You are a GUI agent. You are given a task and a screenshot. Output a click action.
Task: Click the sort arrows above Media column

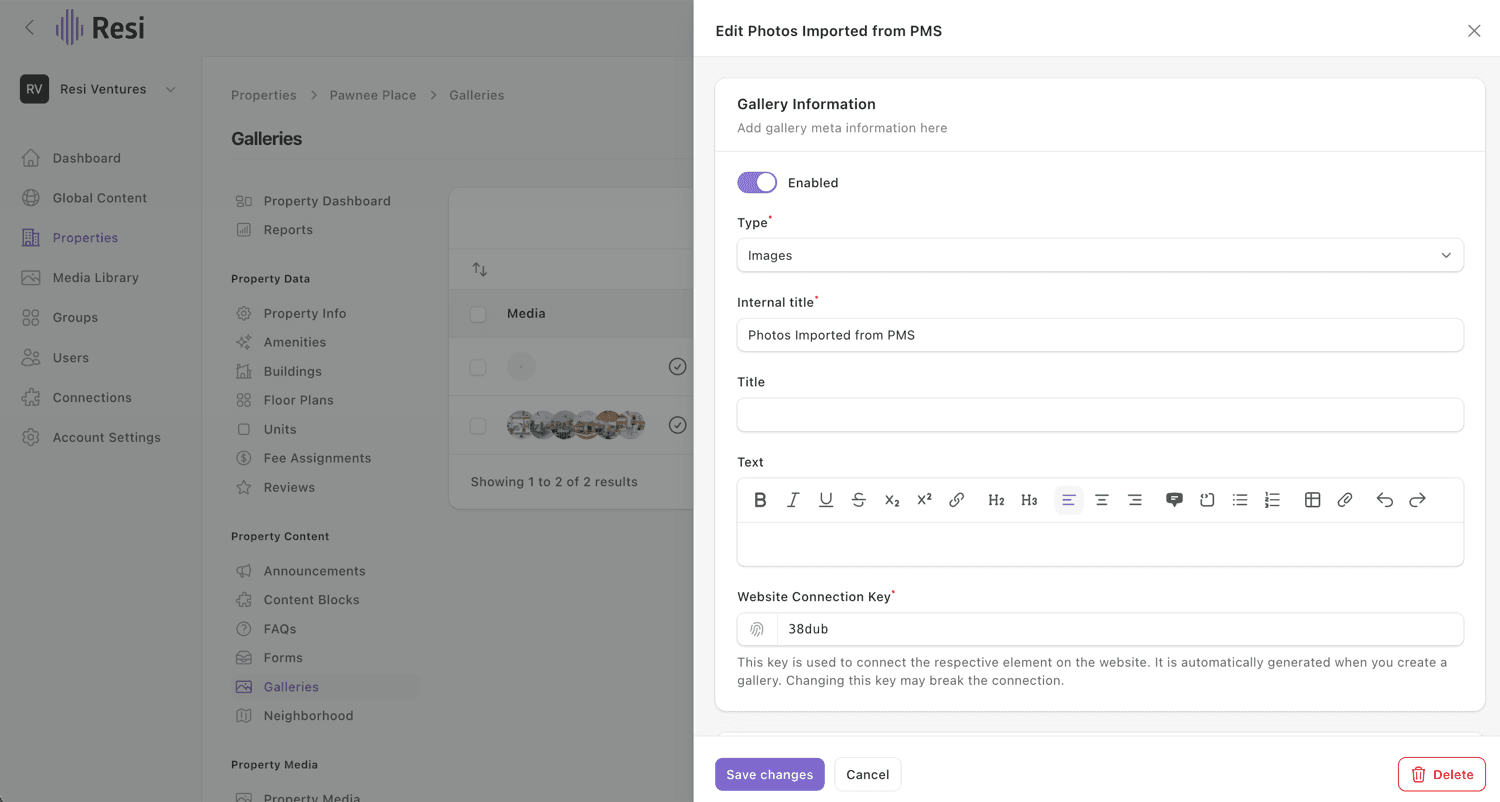[x=480, y=270]
